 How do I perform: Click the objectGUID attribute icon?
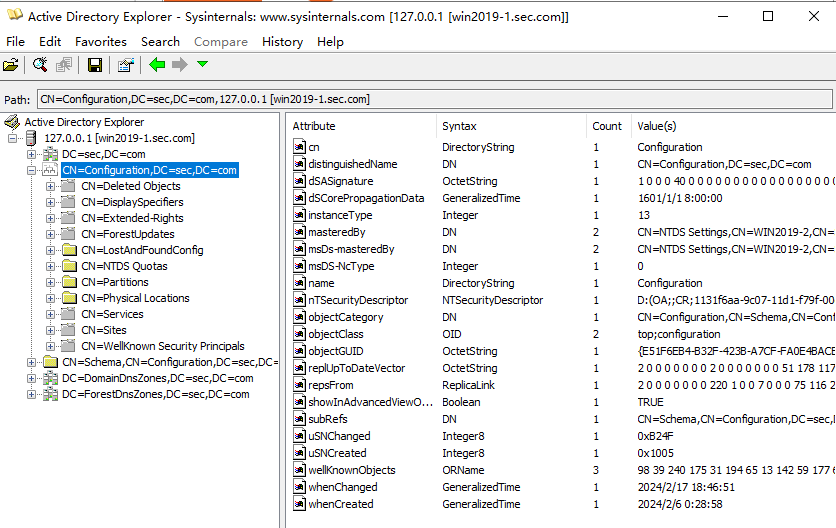(x=299, y=351)
